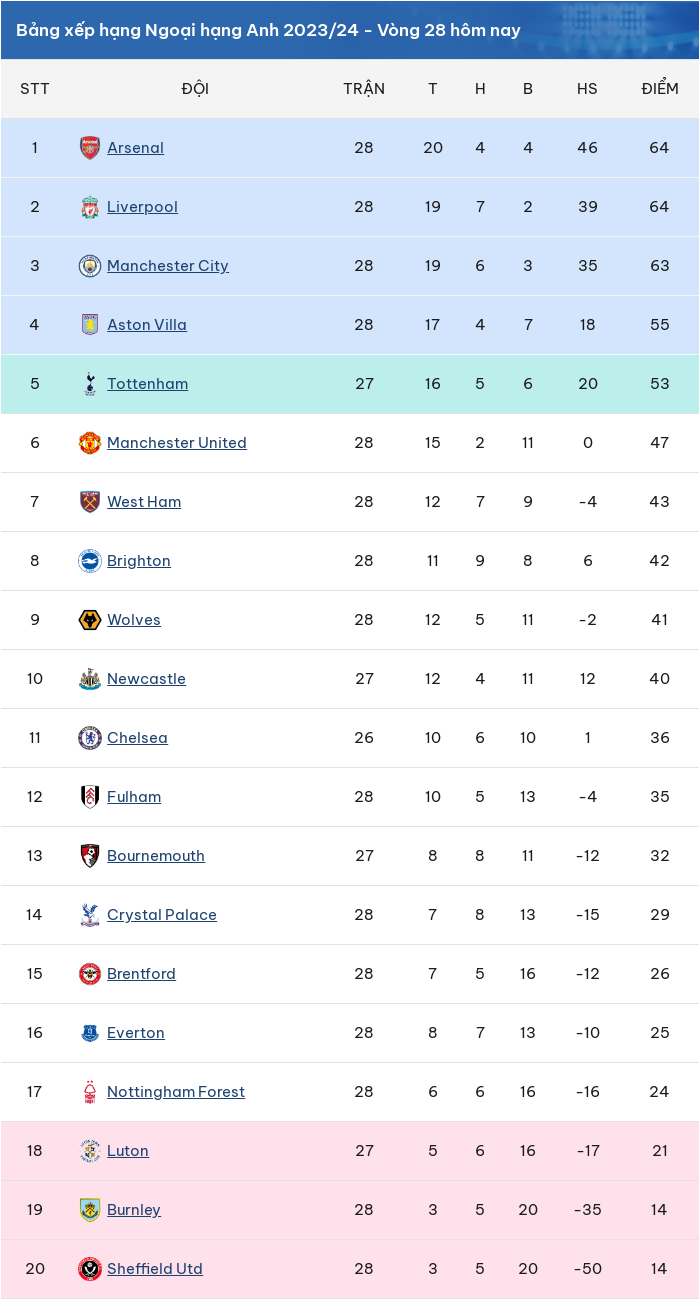Image resolution: width=700 pixels, height=1300 pixels.
Task: Click the Liverpool club crest icon
Action: pyautogui.click(x=90, y=207)
